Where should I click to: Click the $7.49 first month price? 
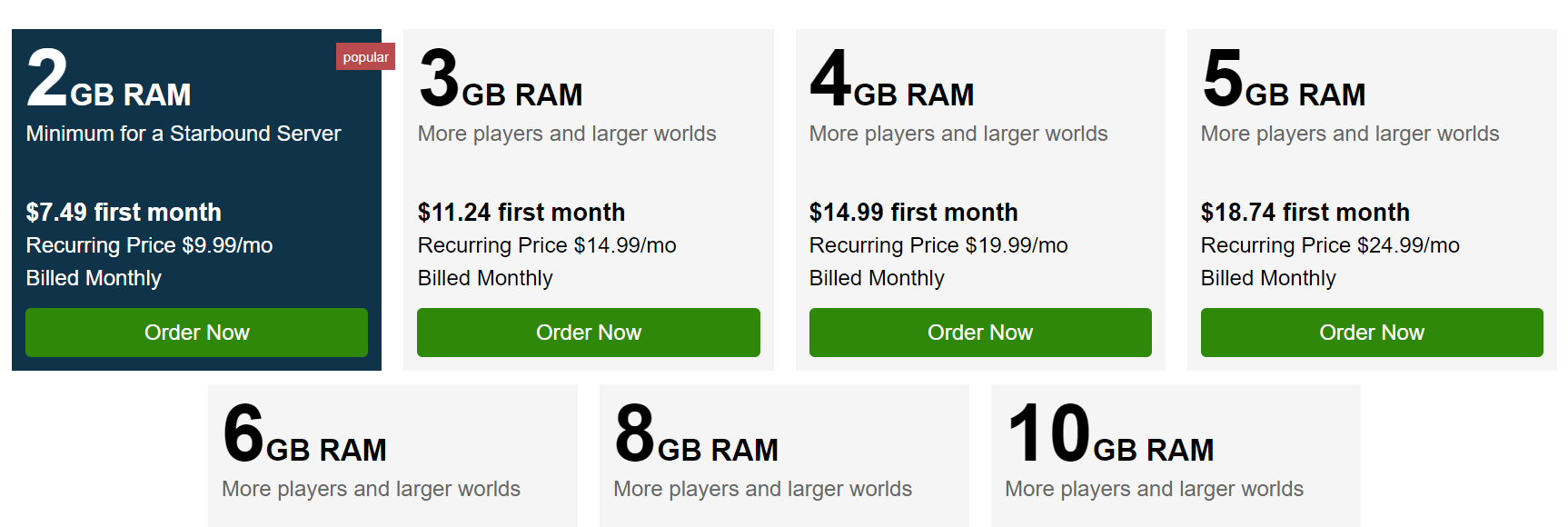pos(124,213)
